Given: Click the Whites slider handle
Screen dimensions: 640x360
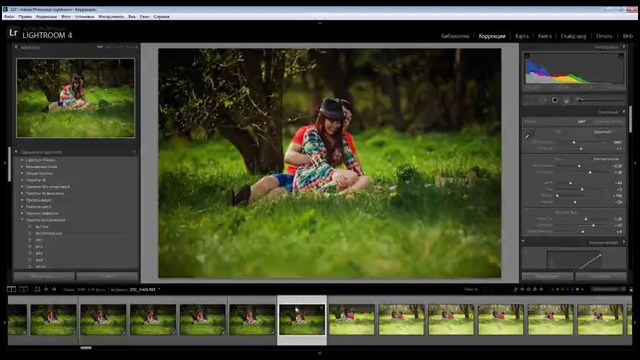Looking at the screenshot, I should tap(557, 196).
